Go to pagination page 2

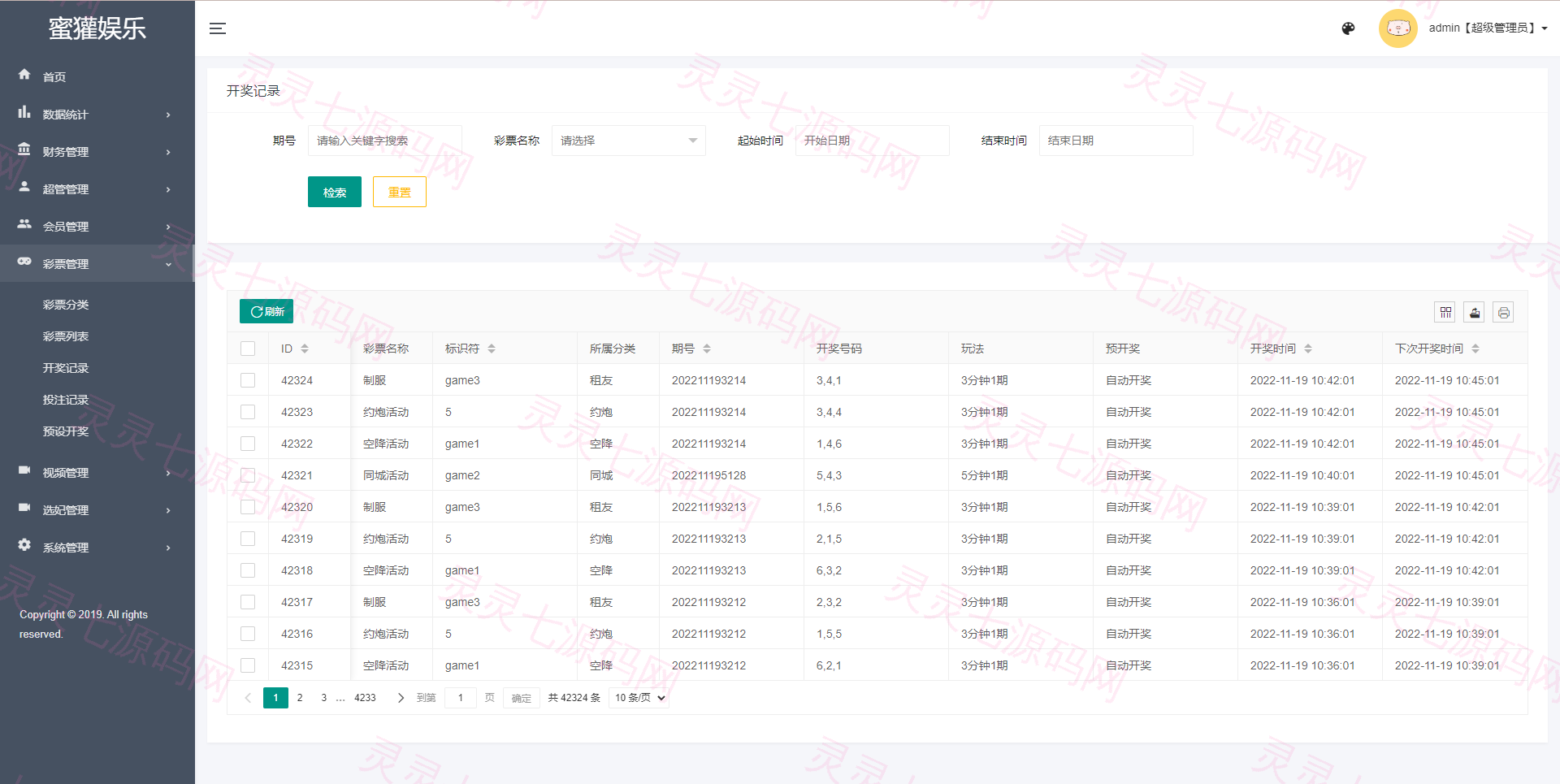300,698
